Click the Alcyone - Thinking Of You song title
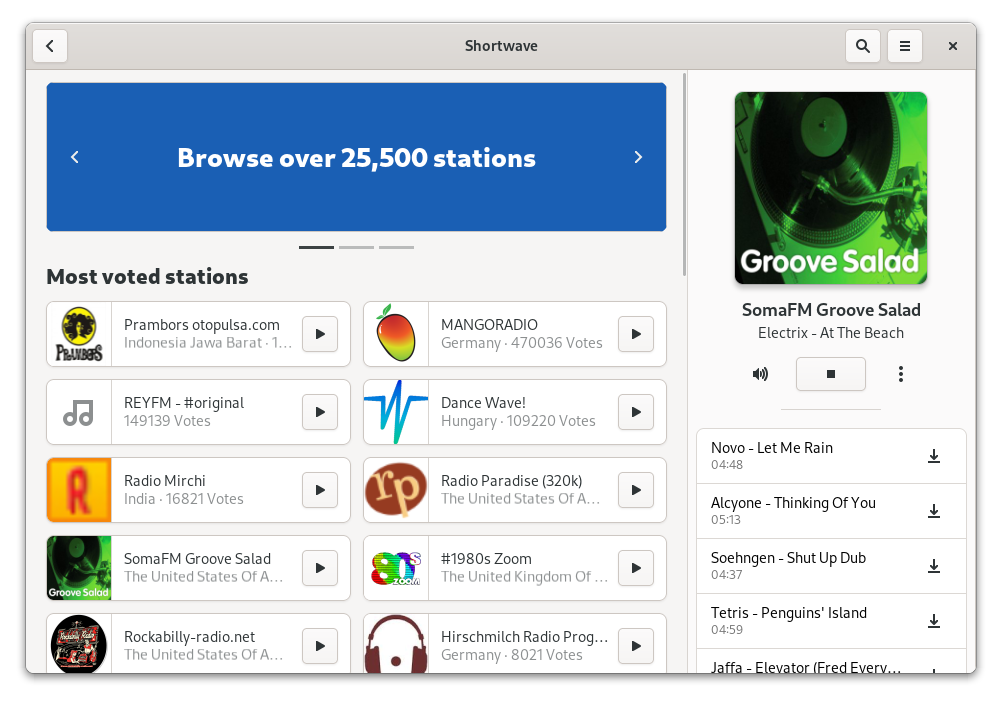This screenshot has height=702, width=1002. [793, 503]
